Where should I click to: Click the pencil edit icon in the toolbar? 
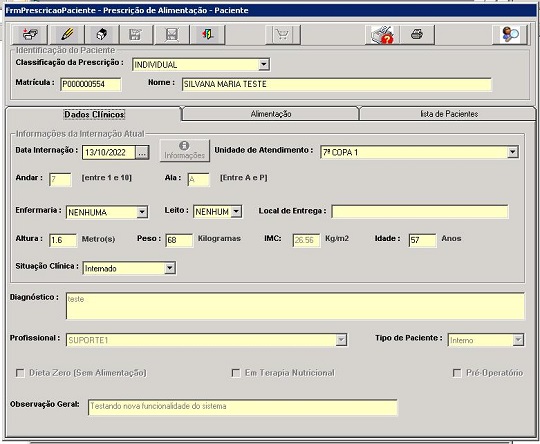pyautogui.click(x=67, y=34)
